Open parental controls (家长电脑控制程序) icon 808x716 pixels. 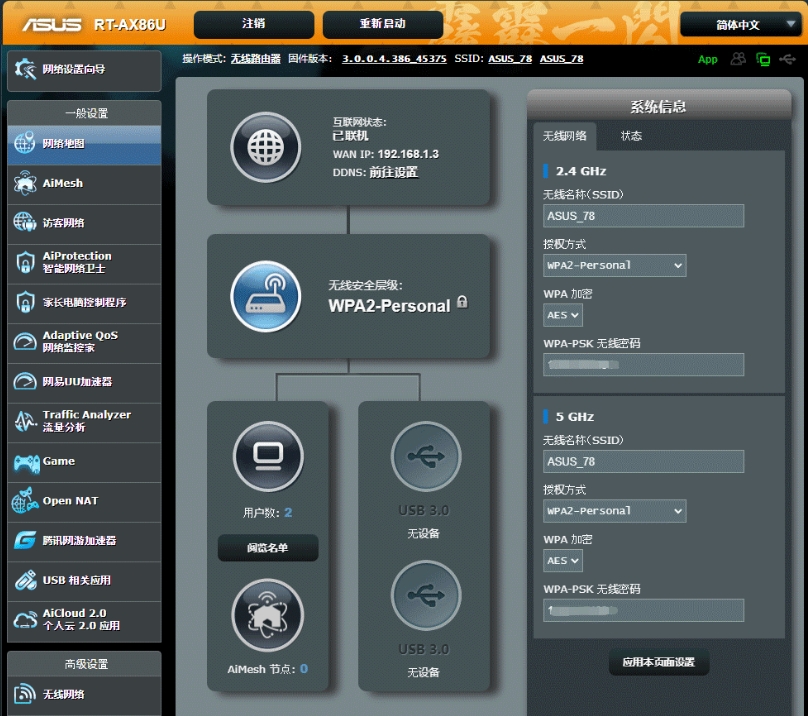(x=25, y=302)
